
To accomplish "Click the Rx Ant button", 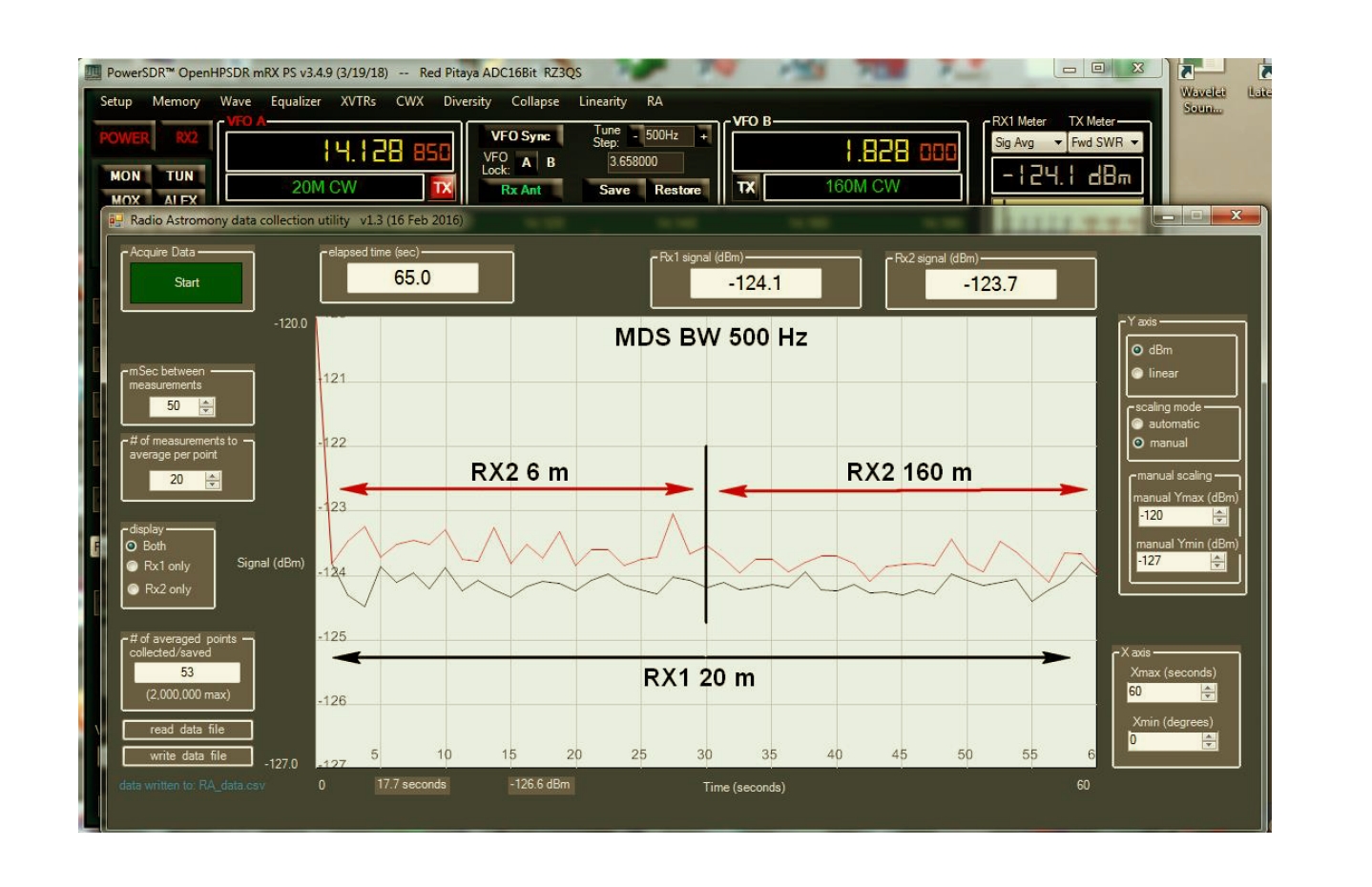I will coord(521,190).
